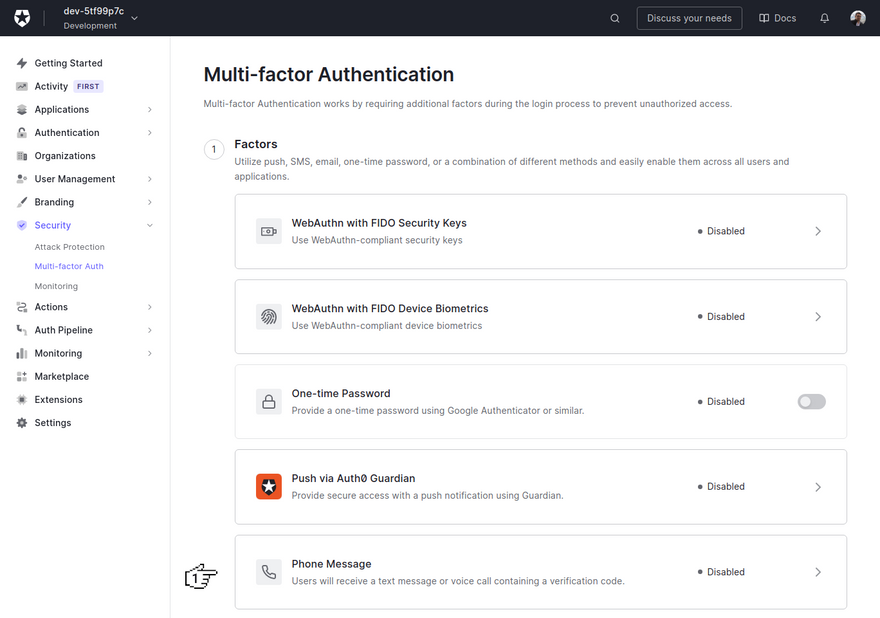Screen dimensions: 880x618
Task: Open Settings in the sidebar
Action: pyautogui.click(x=53, y=423)
